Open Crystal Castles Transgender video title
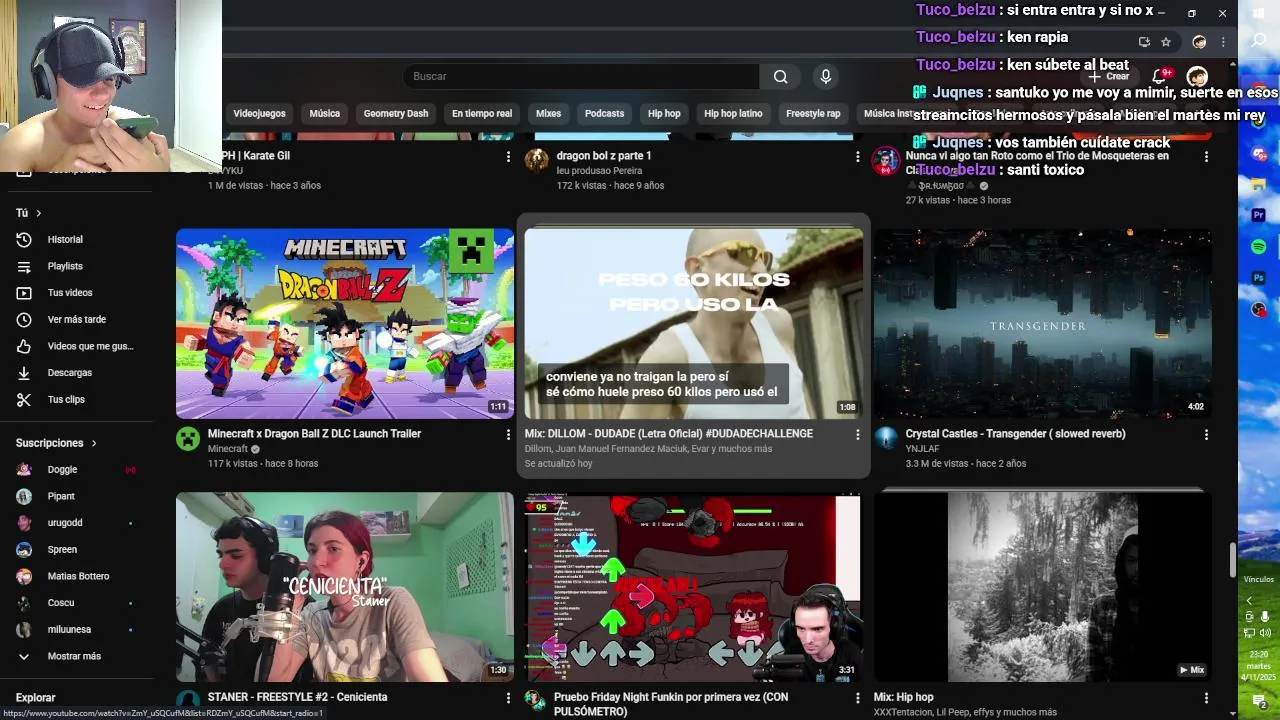 click(1015, 434)
